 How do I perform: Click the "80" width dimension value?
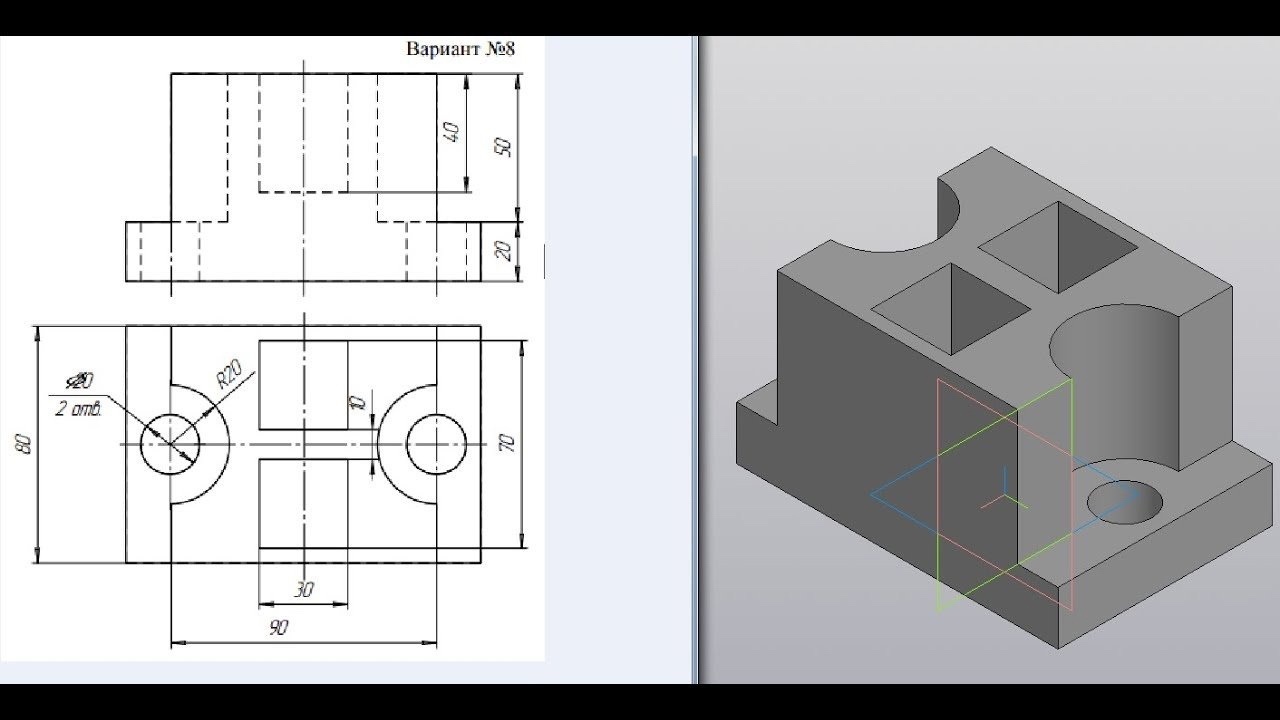(x=23, y=443)
